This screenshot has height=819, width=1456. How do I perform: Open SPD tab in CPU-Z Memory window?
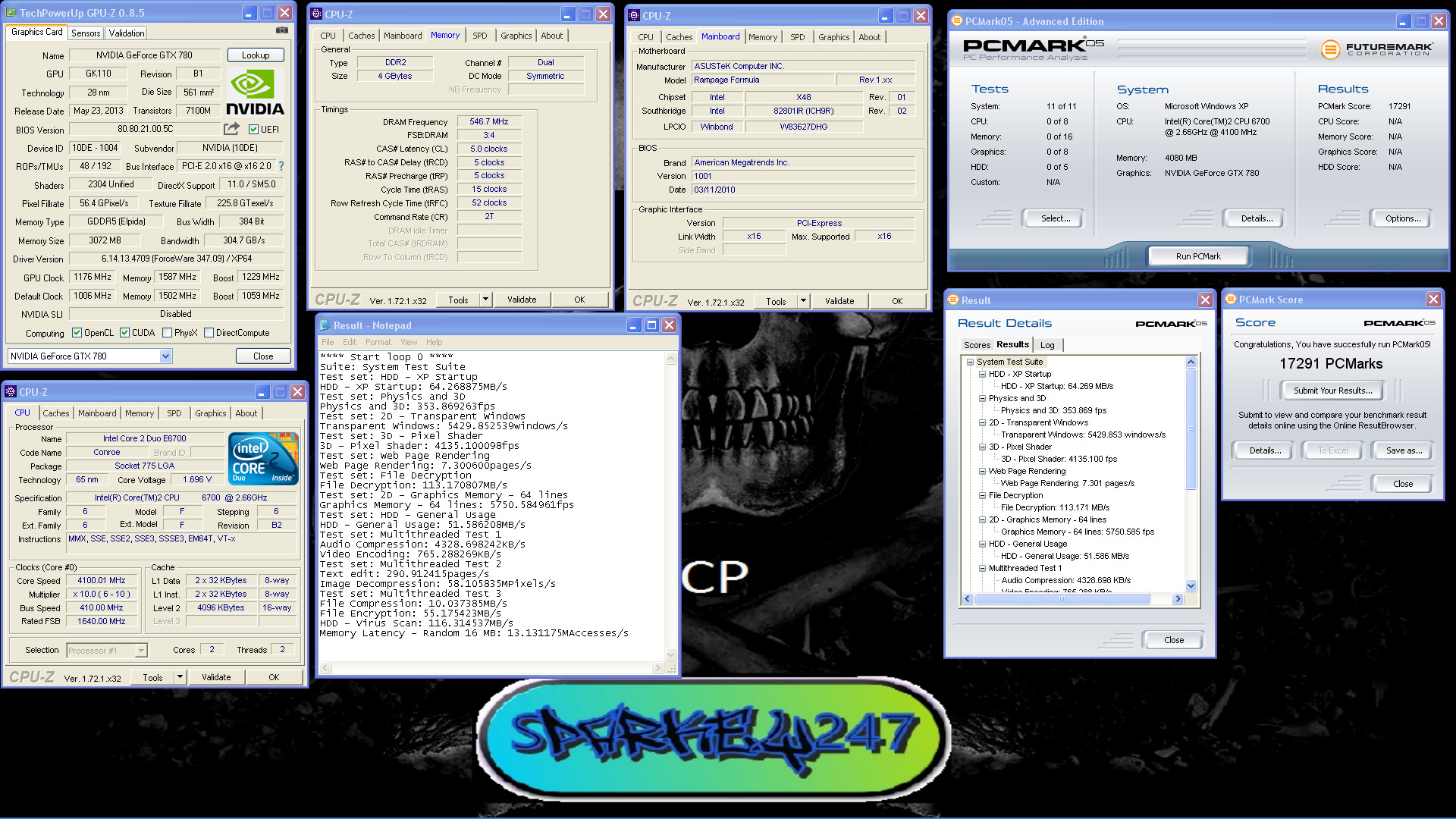480,36
